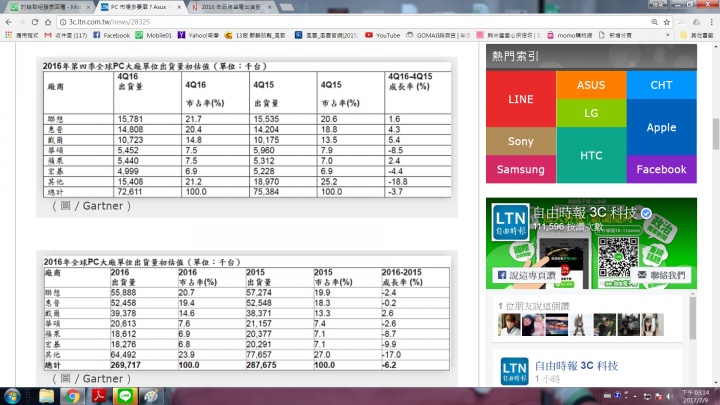Click the address bar URL field

click(x=354, y=22)
